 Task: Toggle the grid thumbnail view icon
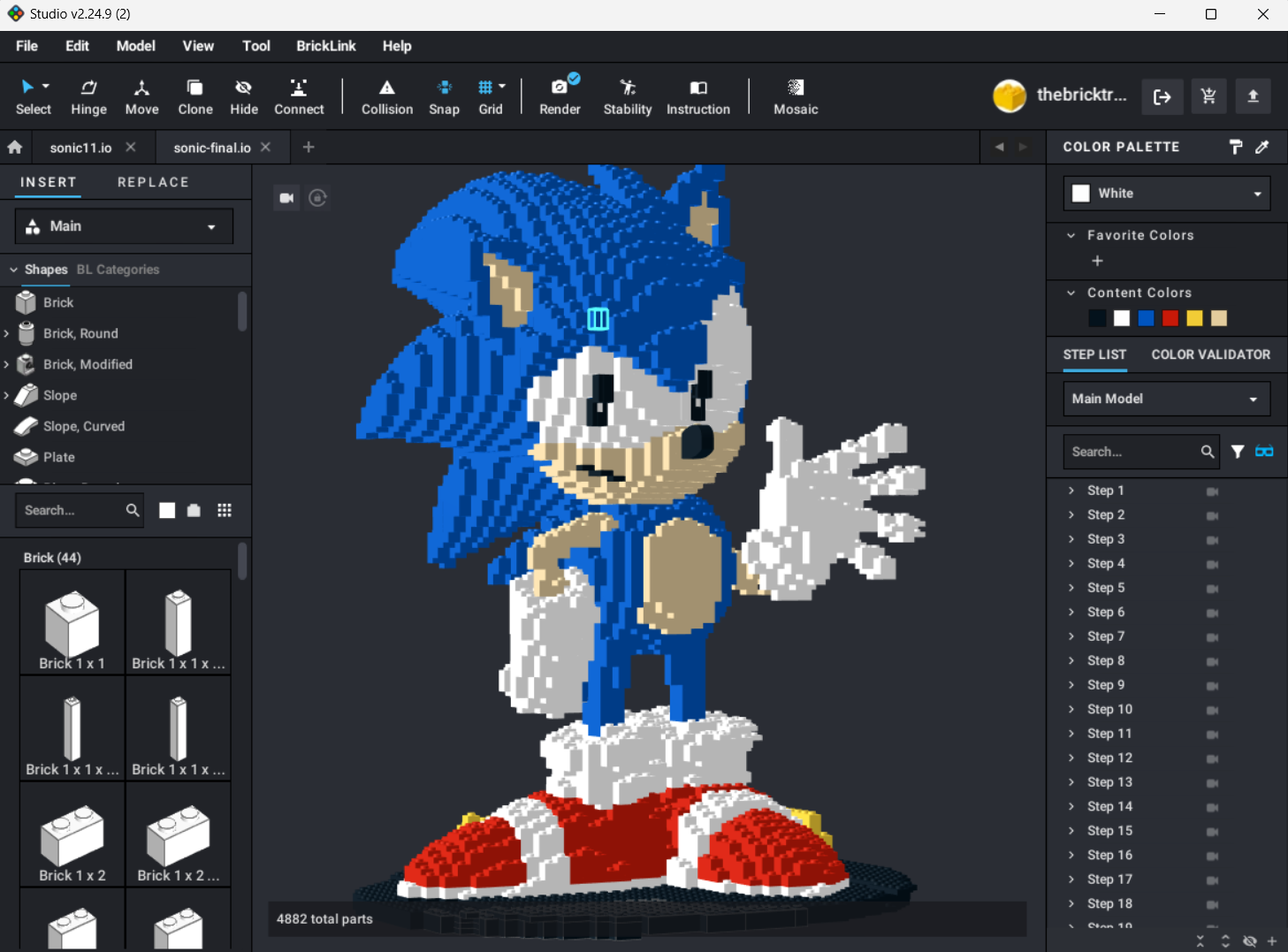(225, 510)
